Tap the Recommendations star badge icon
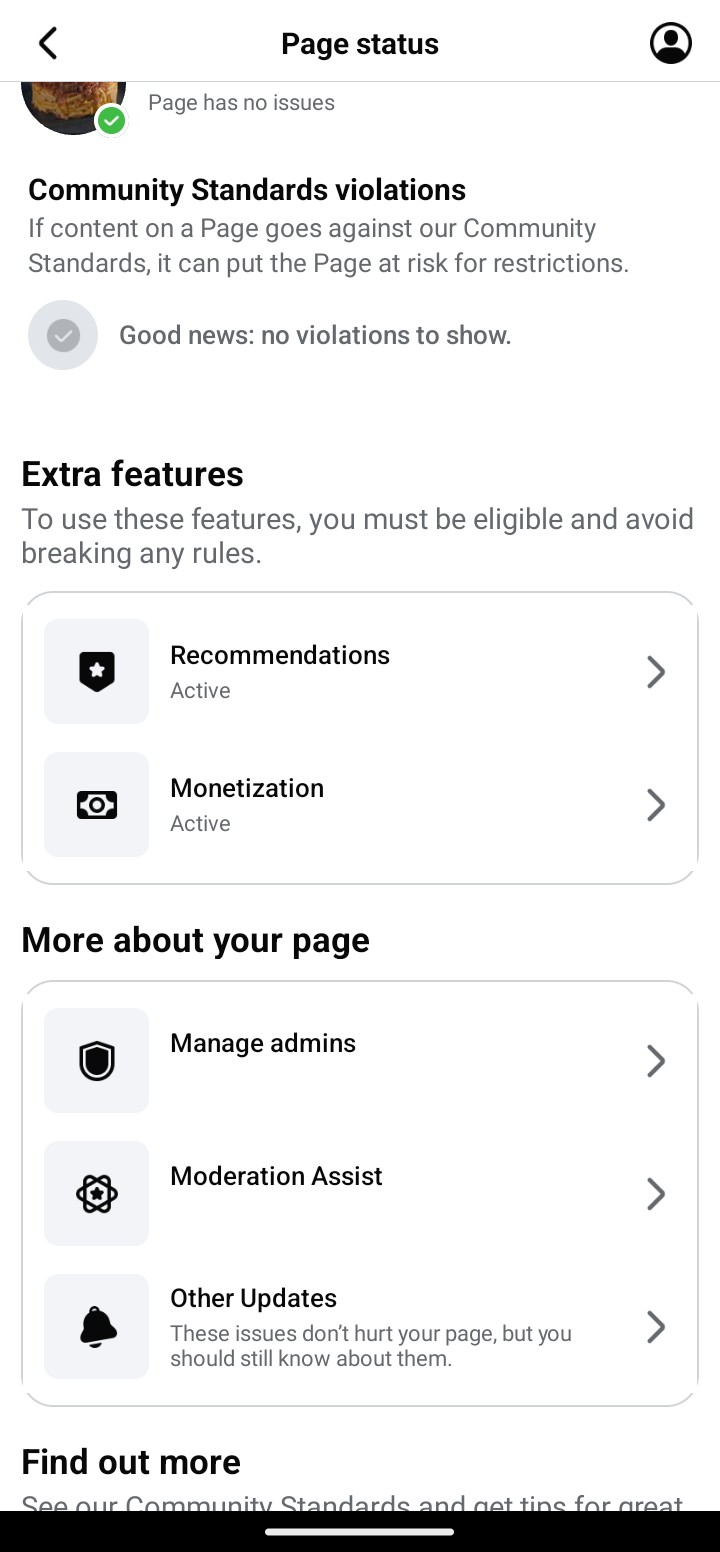The width and height of the screenshot is (720, 1552). (x=97, y=672)
